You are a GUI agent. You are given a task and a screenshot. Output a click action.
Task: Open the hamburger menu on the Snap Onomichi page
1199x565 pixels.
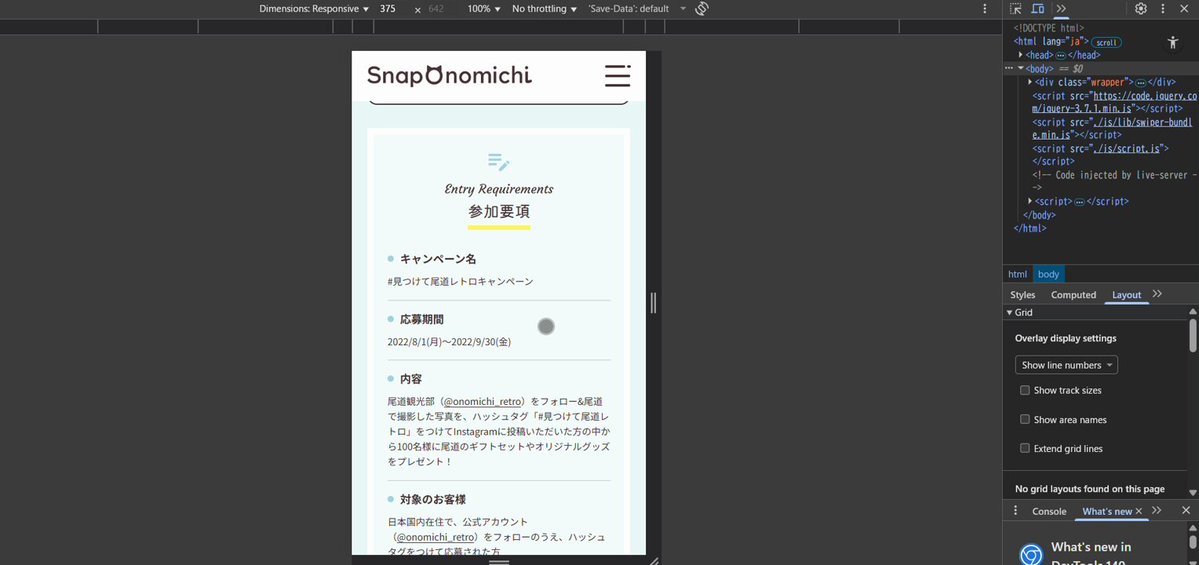click(617, 76)
